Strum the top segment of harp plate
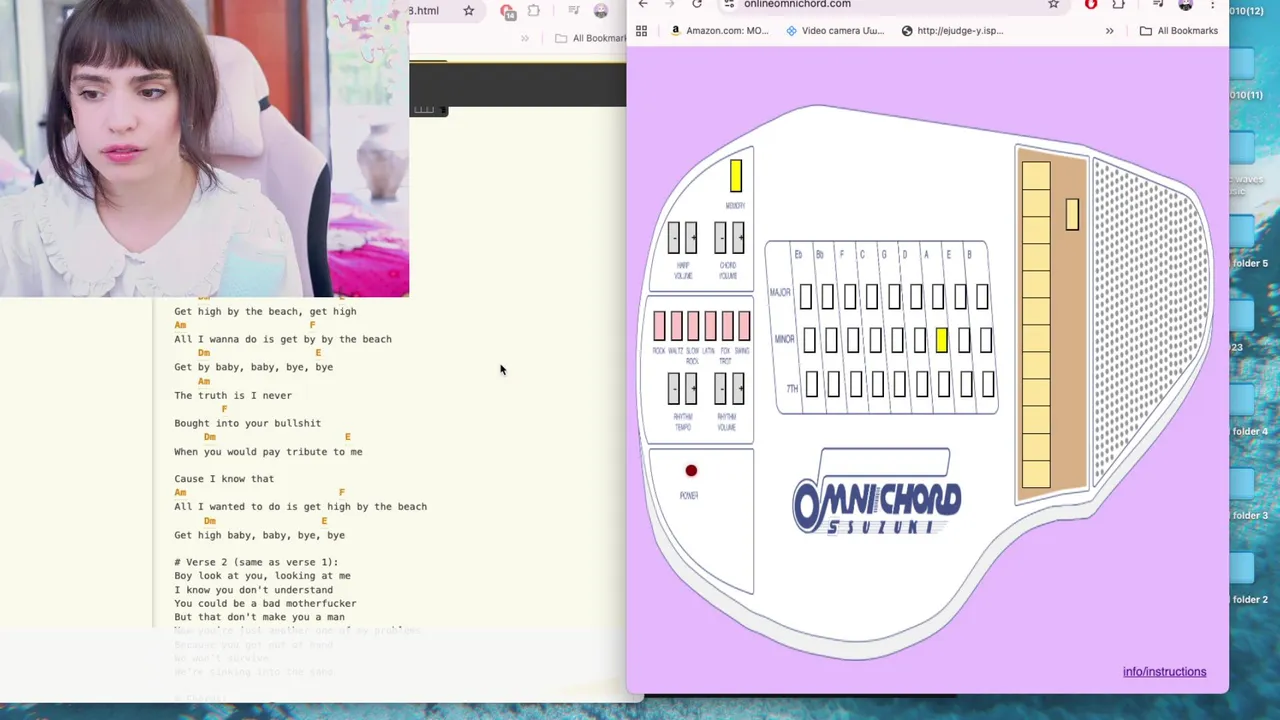Image resolution: width=1280 pixels, height=720 pixels. tap(1036, 175)
